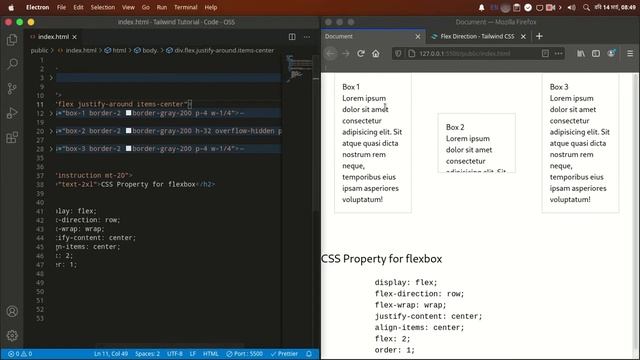Open the Apple menu
The width and height of the screenshot is (640, 360).
coord(11,7)
